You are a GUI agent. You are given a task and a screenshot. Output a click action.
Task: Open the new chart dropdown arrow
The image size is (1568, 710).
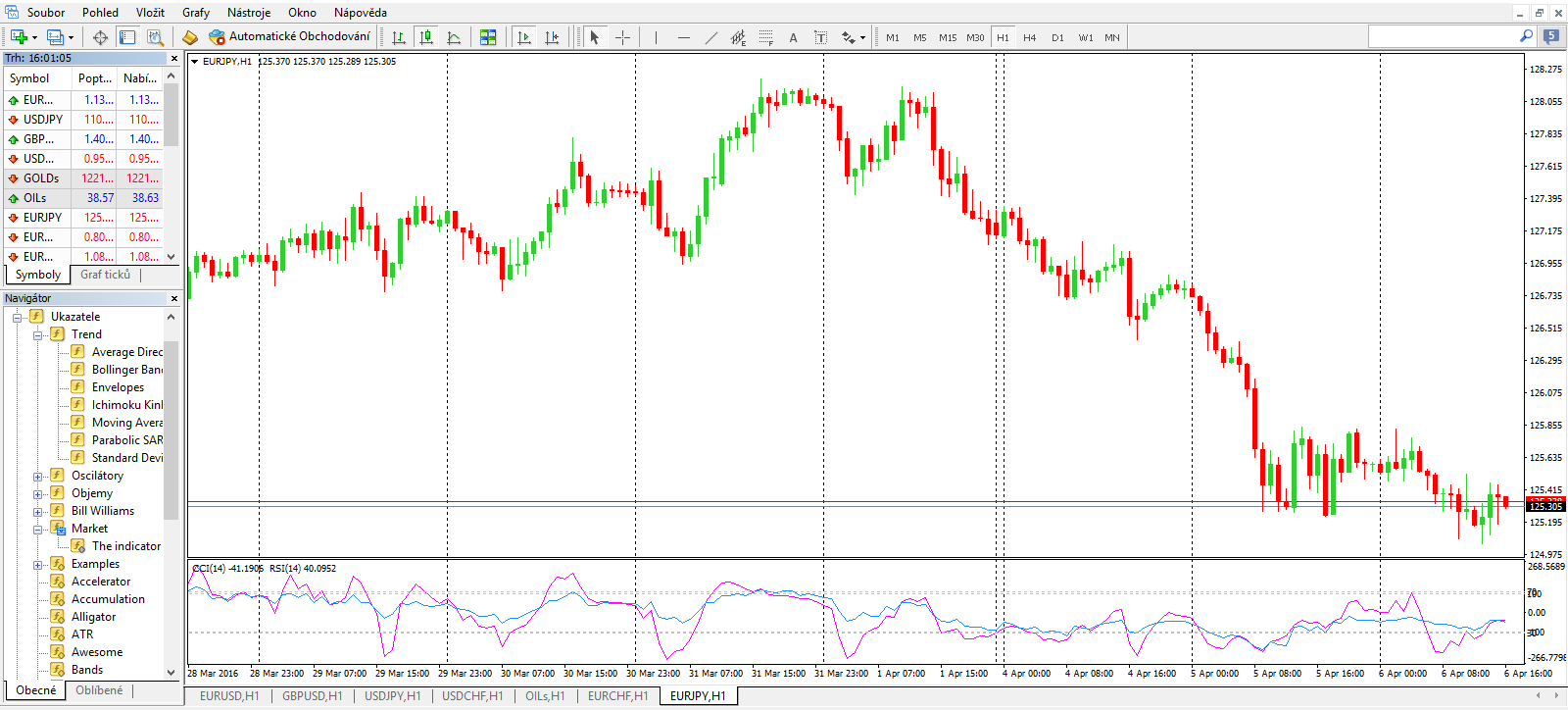pos(35,38)
